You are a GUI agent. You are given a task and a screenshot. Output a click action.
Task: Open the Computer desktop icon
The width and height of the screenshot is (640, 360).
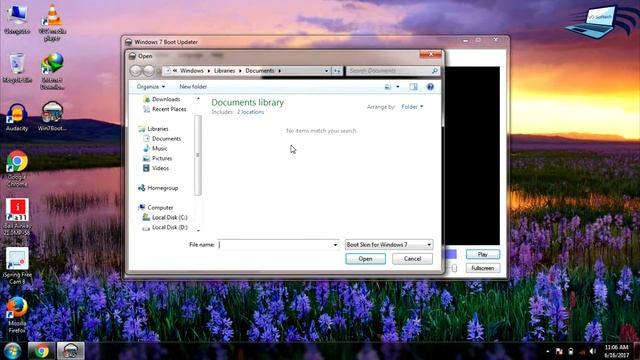pos(17,19)
